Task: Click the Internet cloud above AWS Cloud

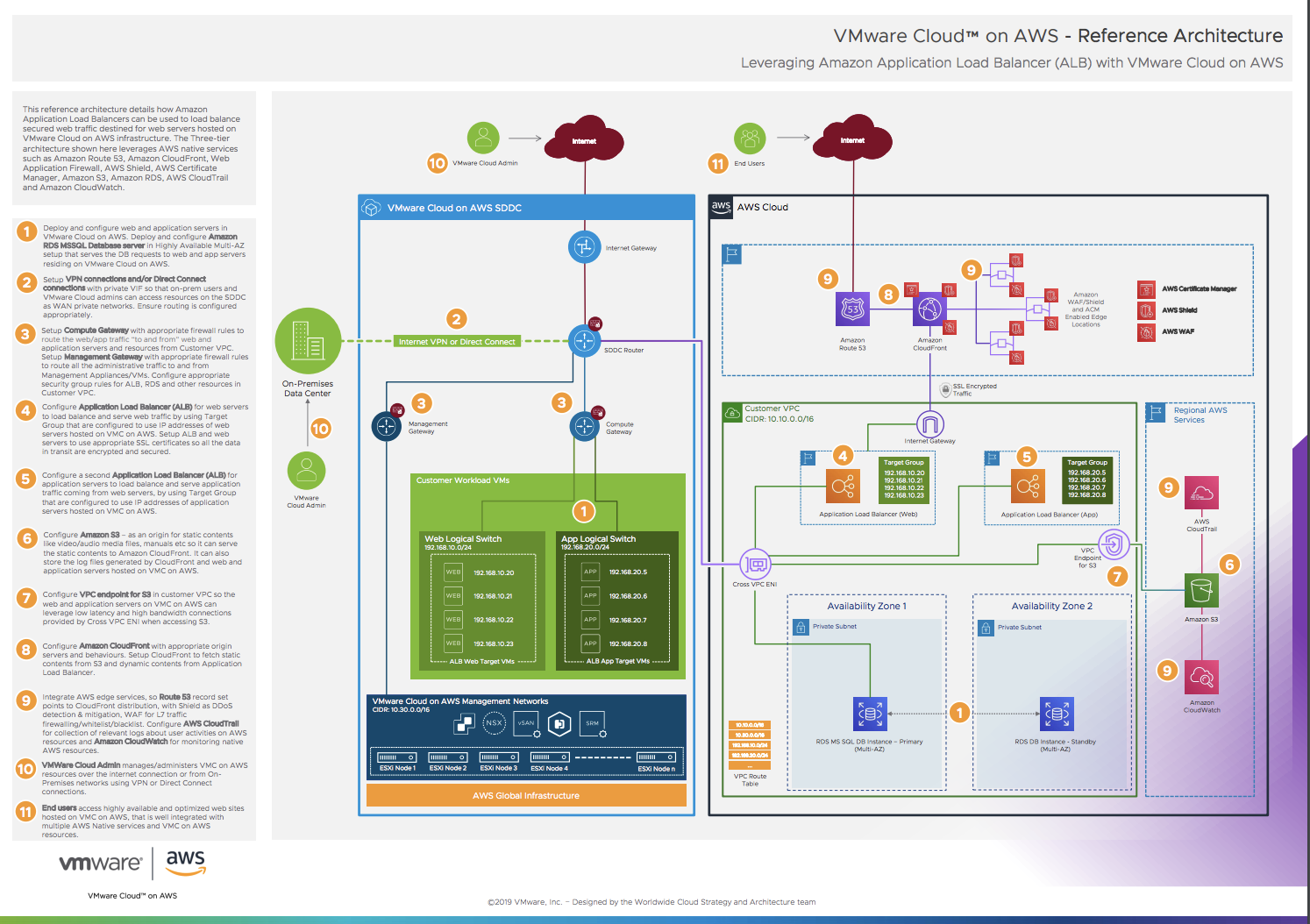Action: [x=853, y=140]
